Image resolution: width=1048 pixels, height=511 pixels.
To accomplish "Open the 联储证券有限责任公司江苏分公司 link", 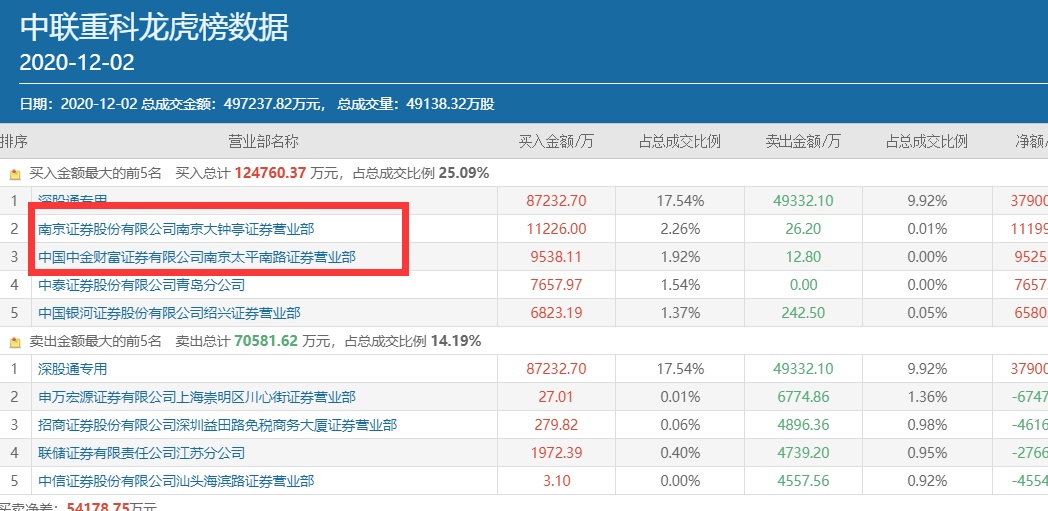I will [142, 454].
